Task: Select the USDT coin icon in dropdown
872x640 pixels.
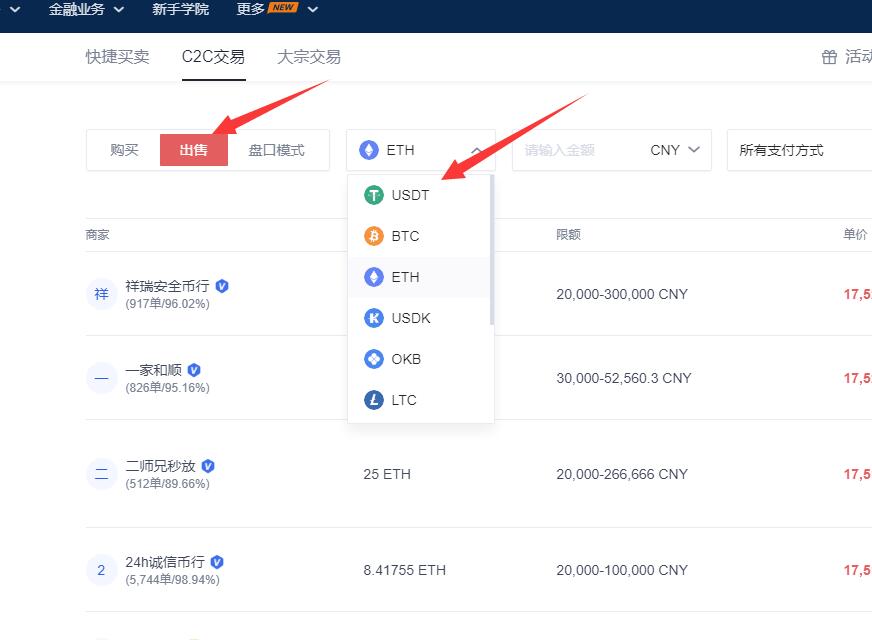Action: pyautogui.click(x=373, y=195)
